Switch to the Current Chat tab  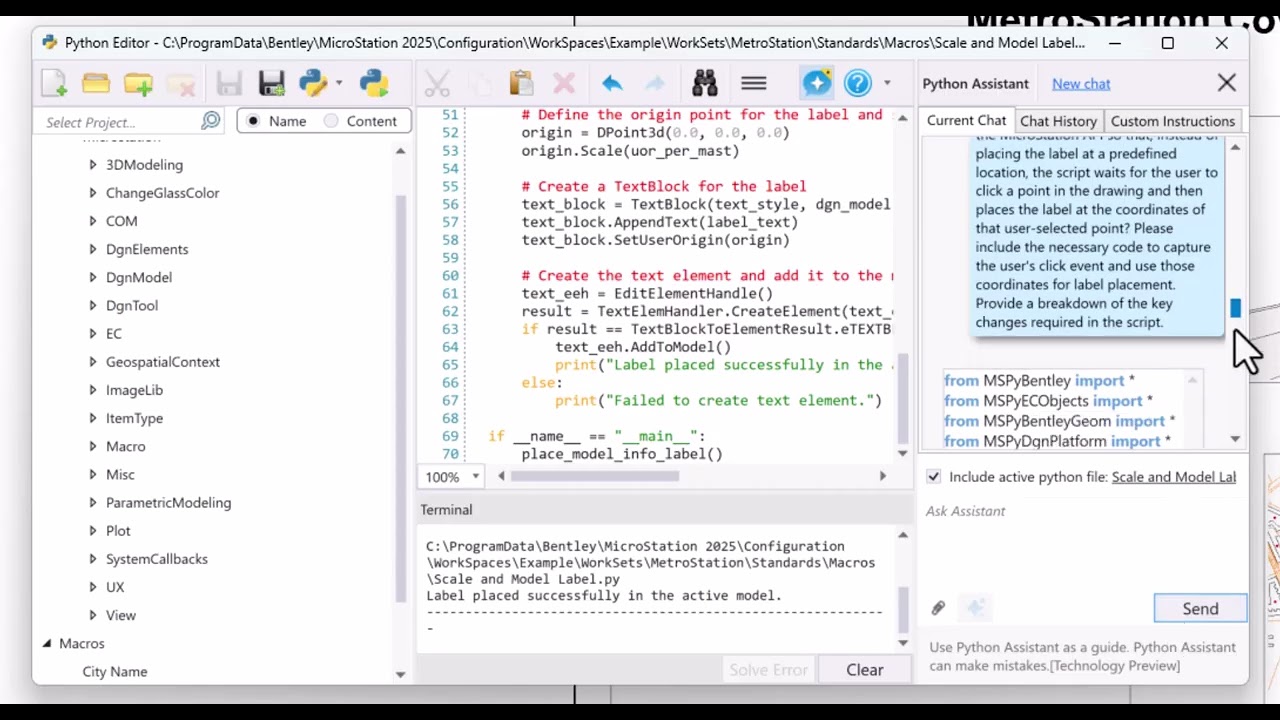tap(965, 121)
